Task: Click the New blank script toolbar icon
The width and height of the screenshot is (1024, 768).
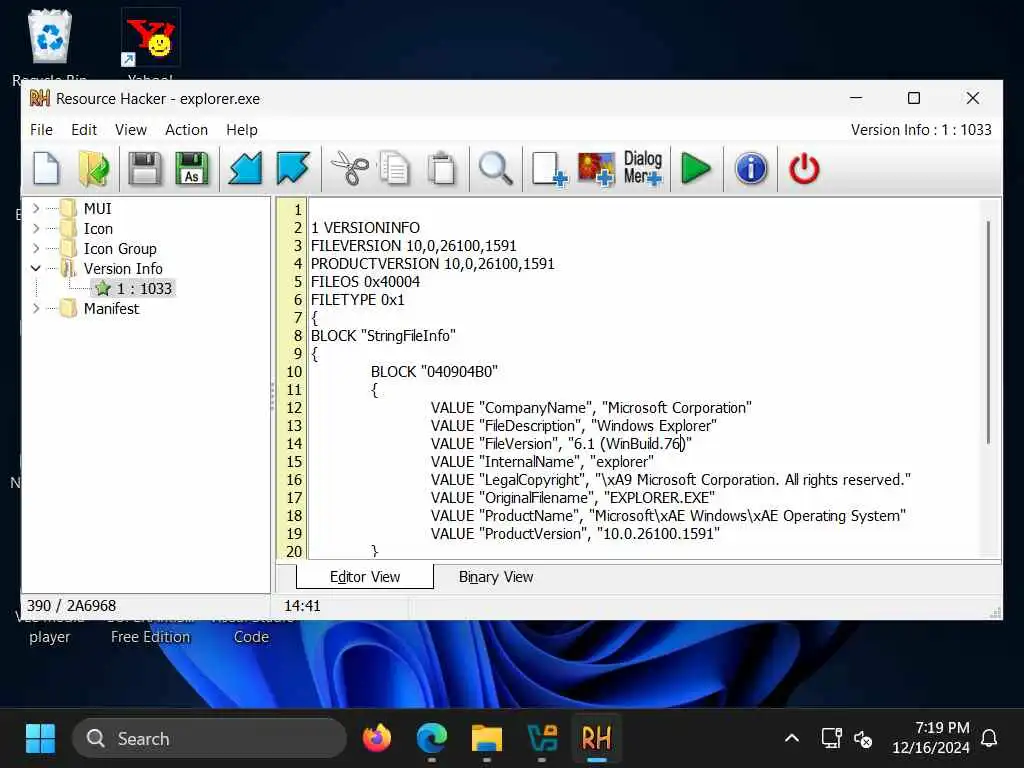Action: point(46,168)
